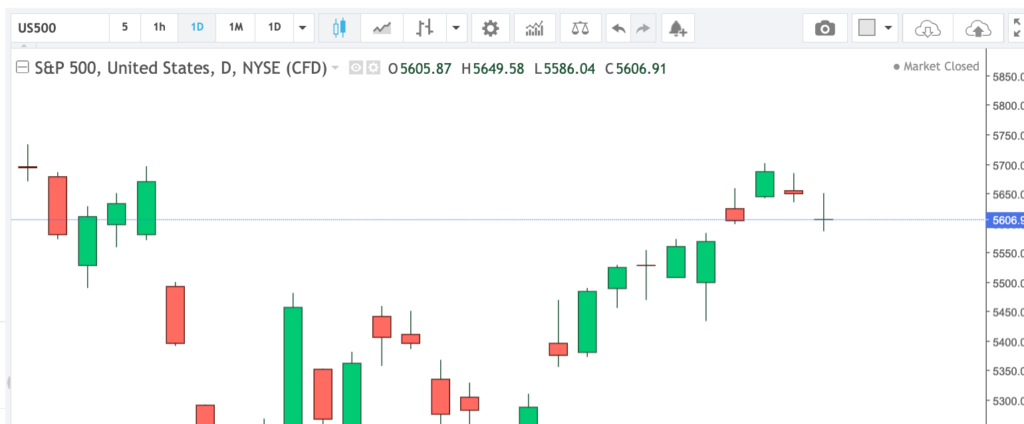Select the 1h timeframe
Screen dimensions: 1024x424
pos(159,28)
